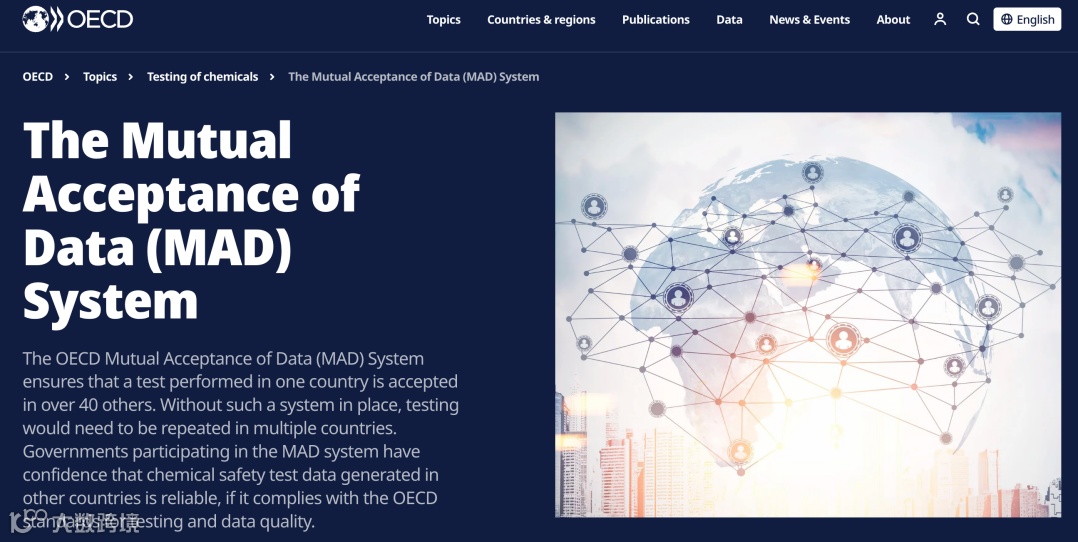This screenshot has width=1078, height=542.
Task: Open the About menu
Action: click(893, 19)
